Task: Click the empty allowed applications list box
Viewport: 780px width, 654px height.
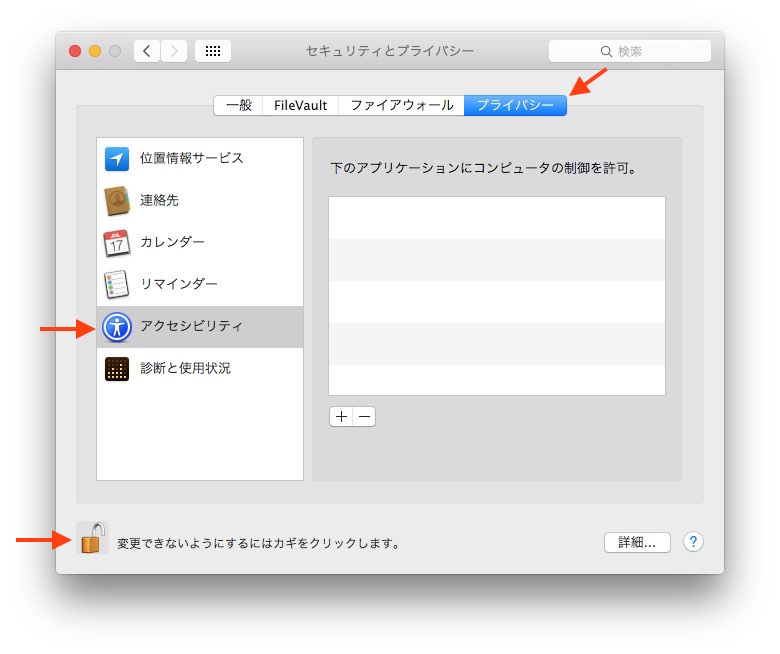Action: [496, 296]
